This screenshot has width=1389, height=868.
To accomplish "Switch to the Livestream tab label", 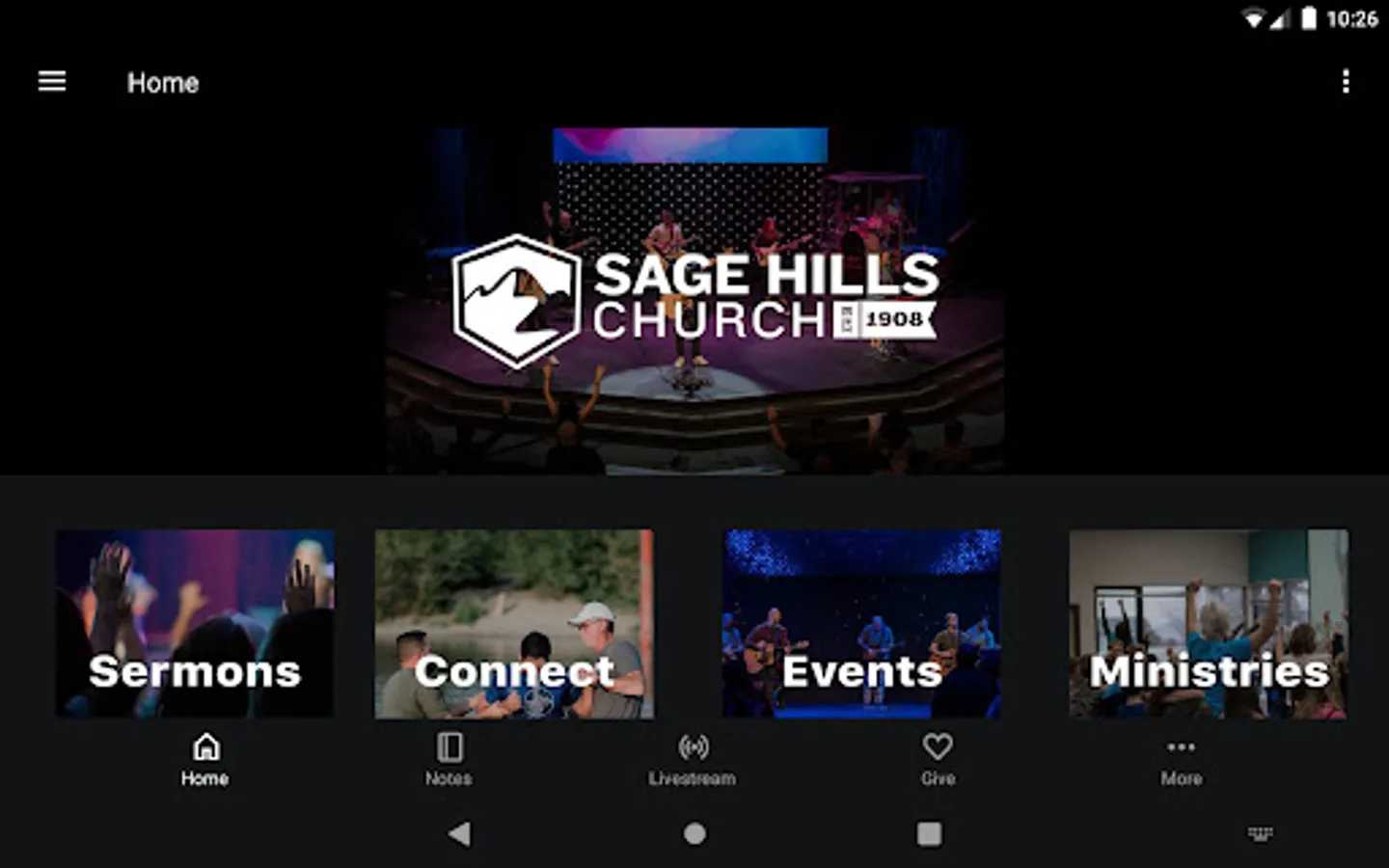I will (693, 778).
